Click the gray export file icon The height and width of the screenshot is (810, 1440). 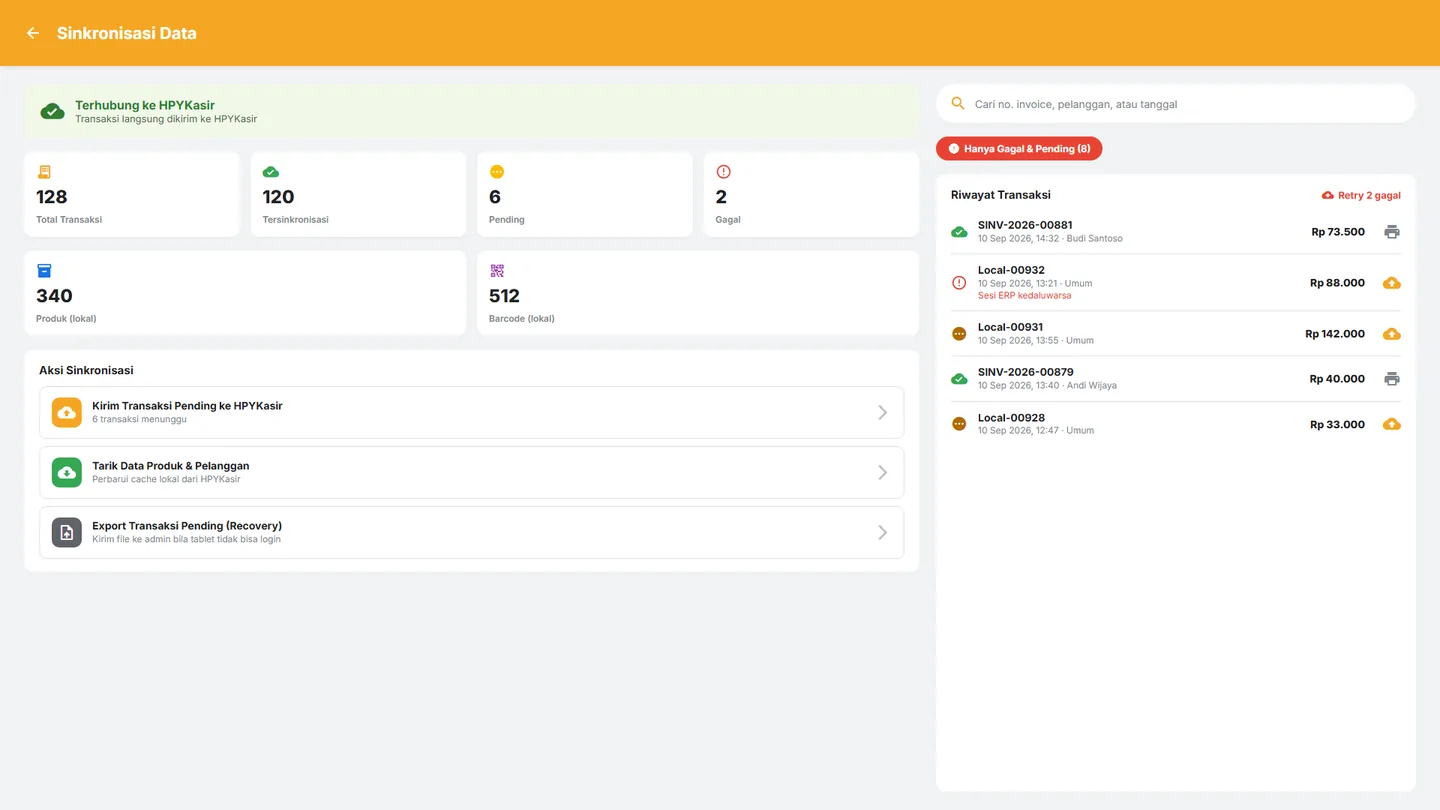(x=67, y=532)
